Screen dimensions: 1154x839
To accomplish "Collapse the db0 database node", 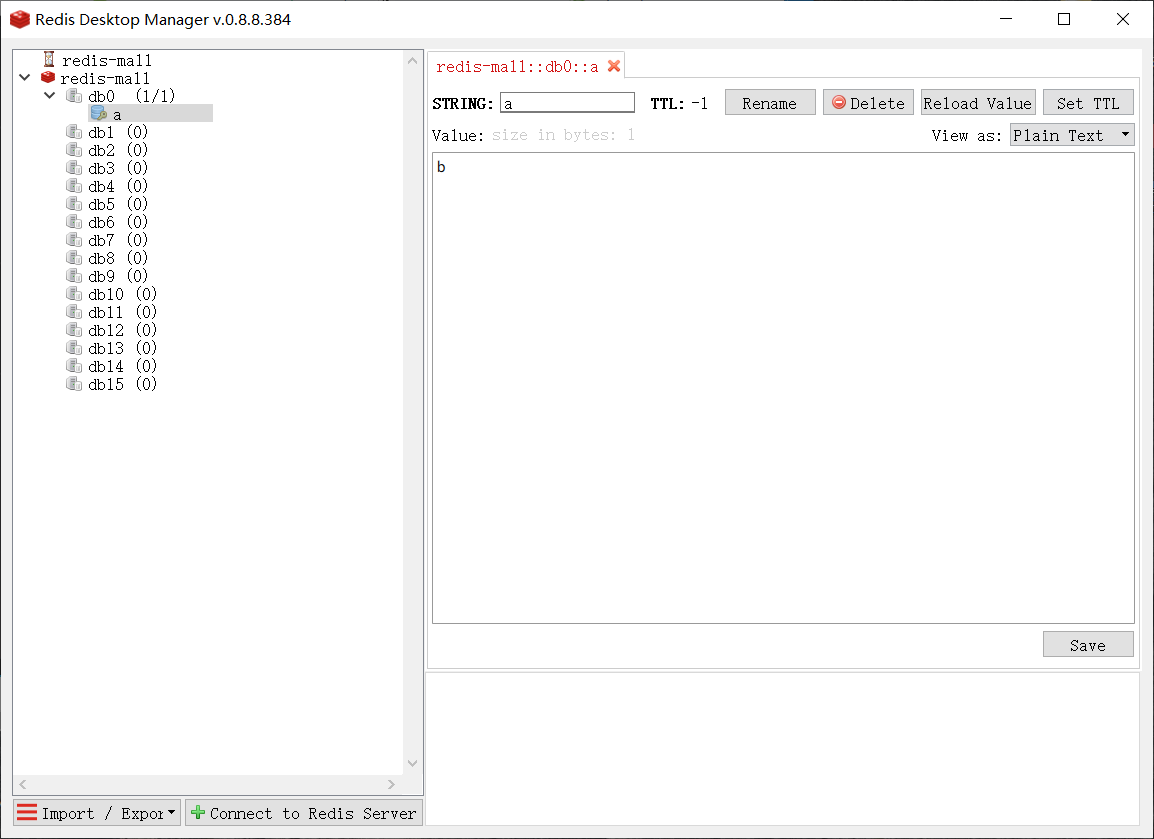I will point(50,95).
